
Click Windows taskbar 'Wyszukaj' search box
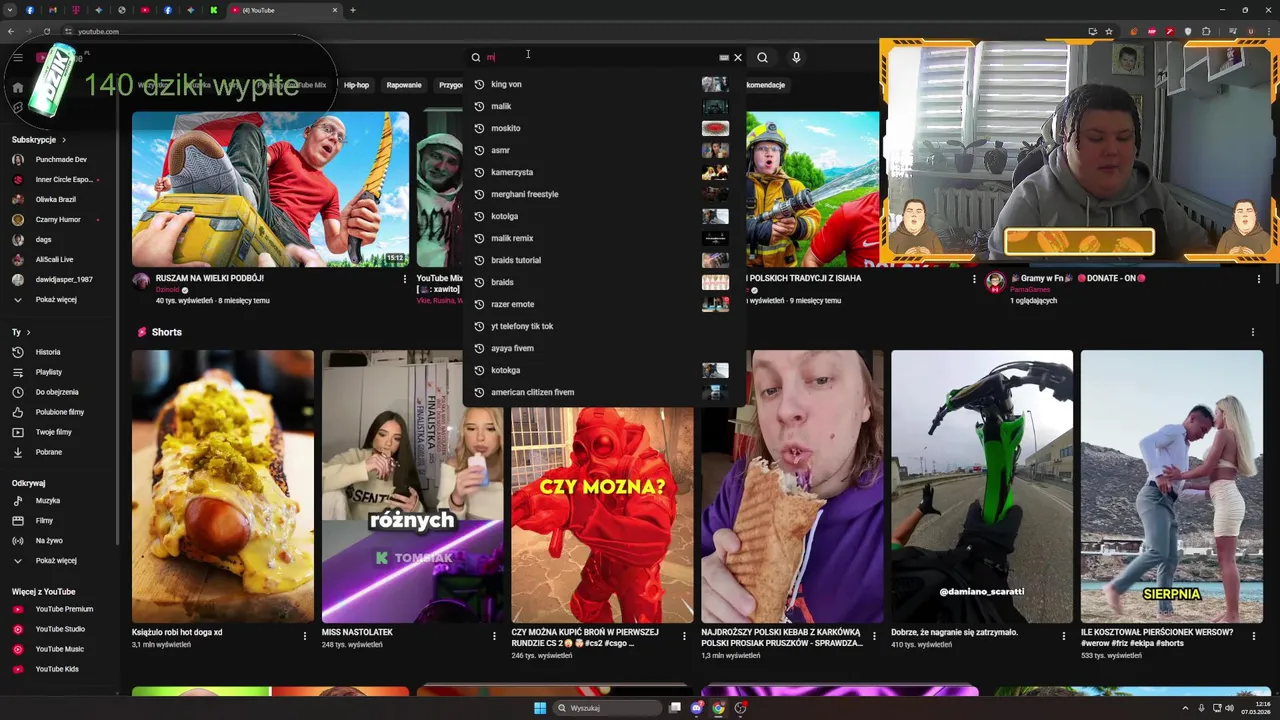pos(609,708)
